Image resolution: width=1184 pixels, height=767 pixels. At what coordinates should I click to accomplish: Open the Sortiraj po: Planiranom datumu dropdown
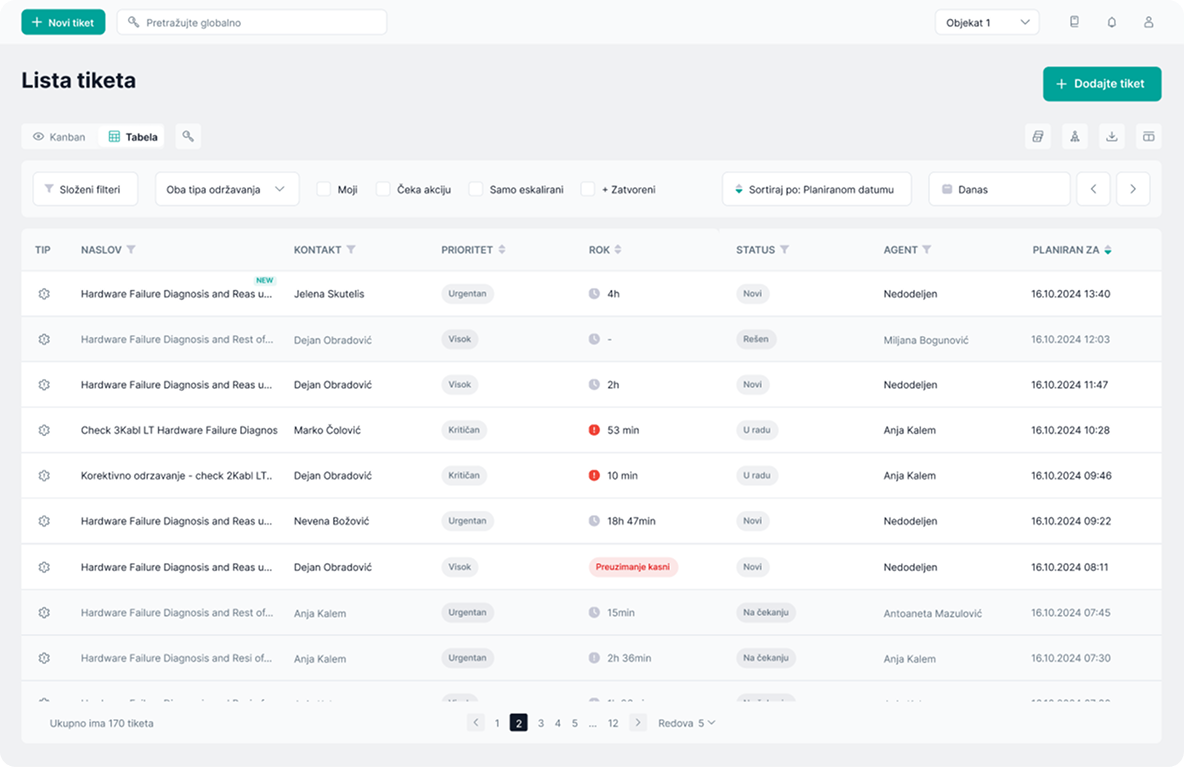pos(817,189)
